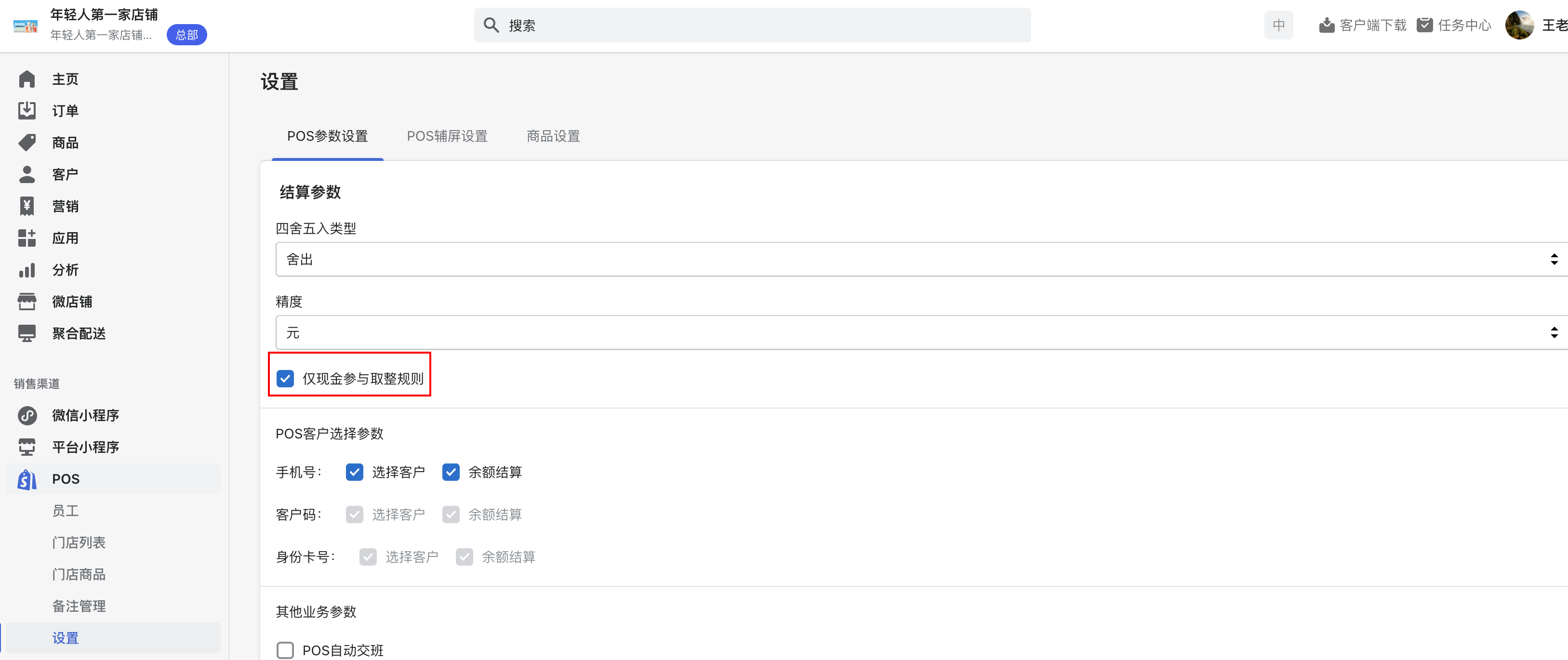Click 订单 label in sidebar
This screenshot has height=660, width=1568.
tap(65, 111)
